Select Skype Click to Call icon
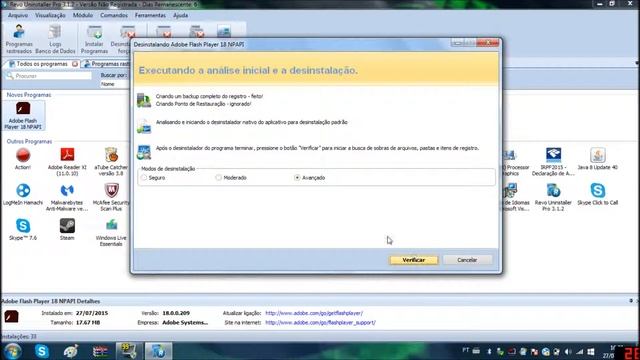This screenshot has width=640, height=360. [x=598, y=194]
